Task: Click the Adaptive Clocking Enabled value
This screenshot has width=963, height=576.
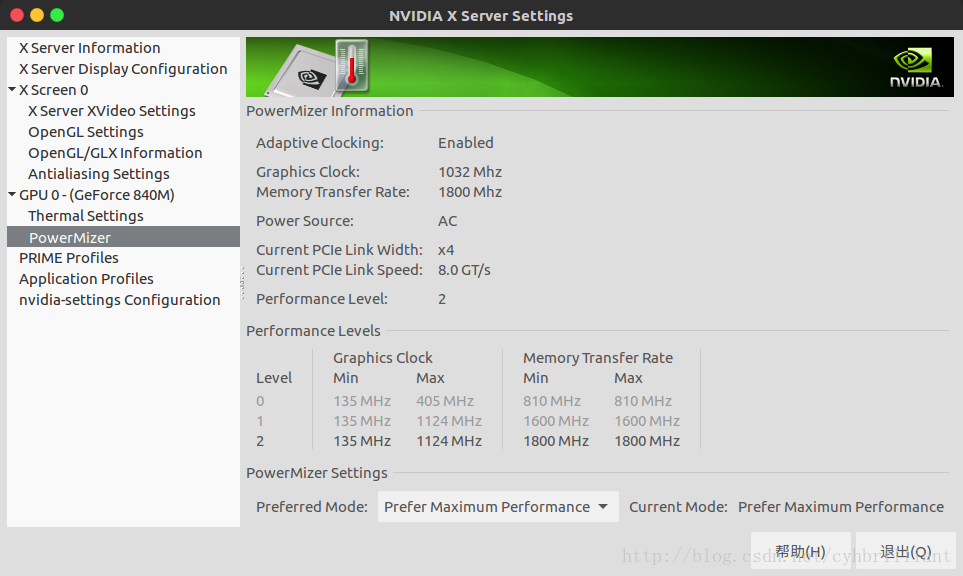Action: [466, 143]
